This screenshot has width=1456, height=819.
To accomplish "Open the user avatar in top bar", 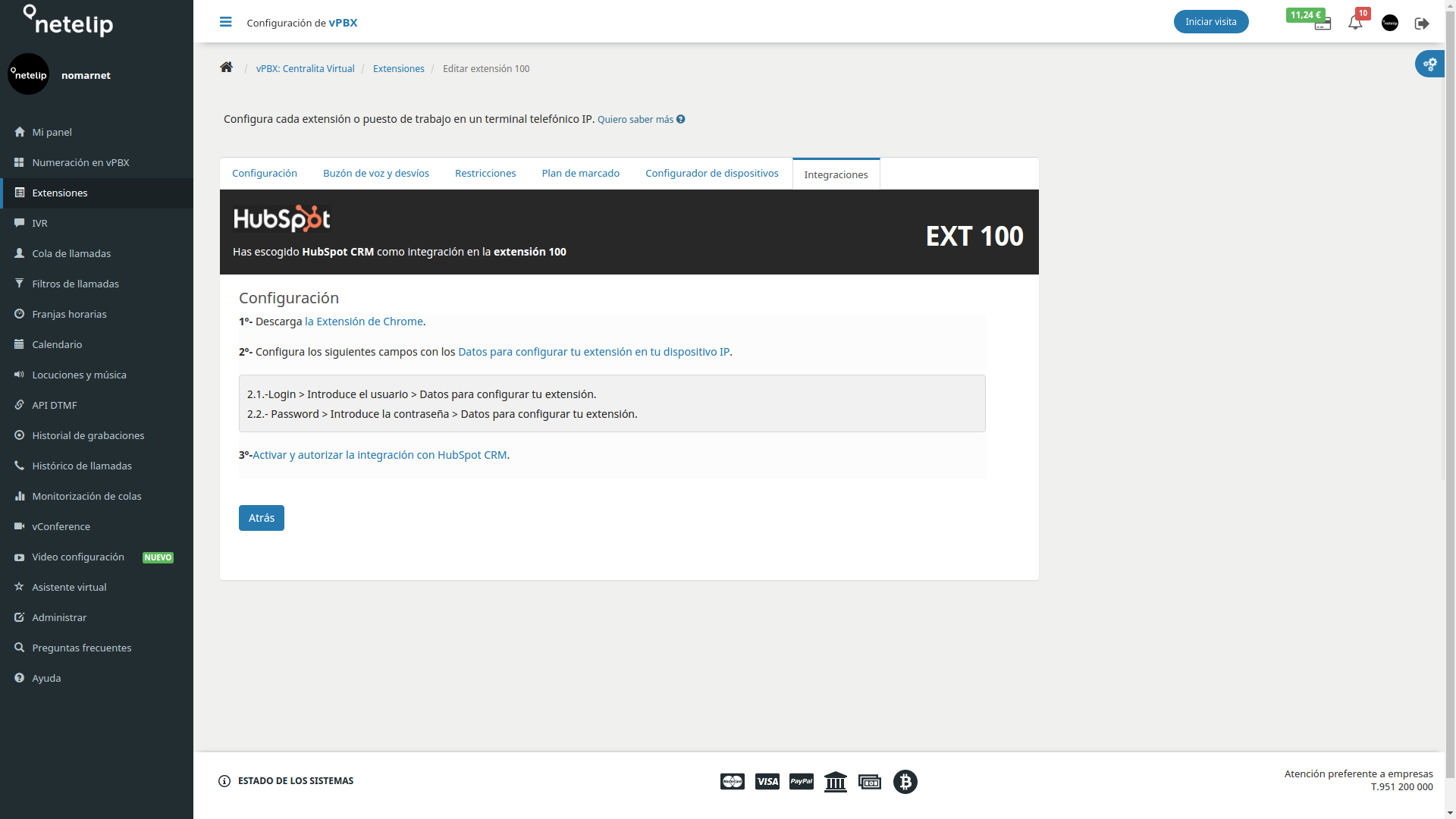I will [1390, 23].
